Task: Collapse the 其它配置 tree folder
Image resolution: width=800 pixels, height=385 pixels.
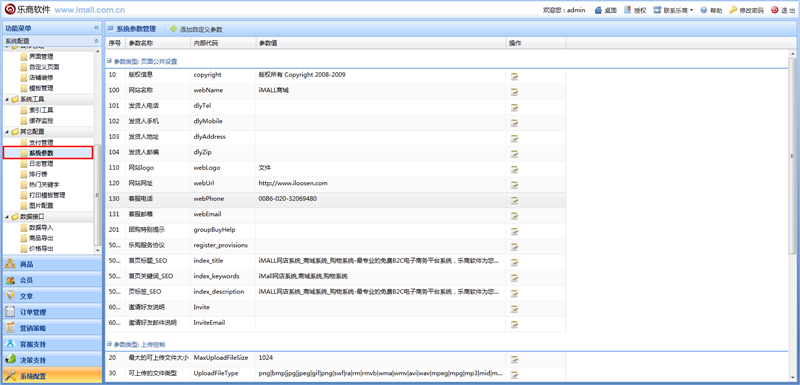Action: click(x=7, y=132)
